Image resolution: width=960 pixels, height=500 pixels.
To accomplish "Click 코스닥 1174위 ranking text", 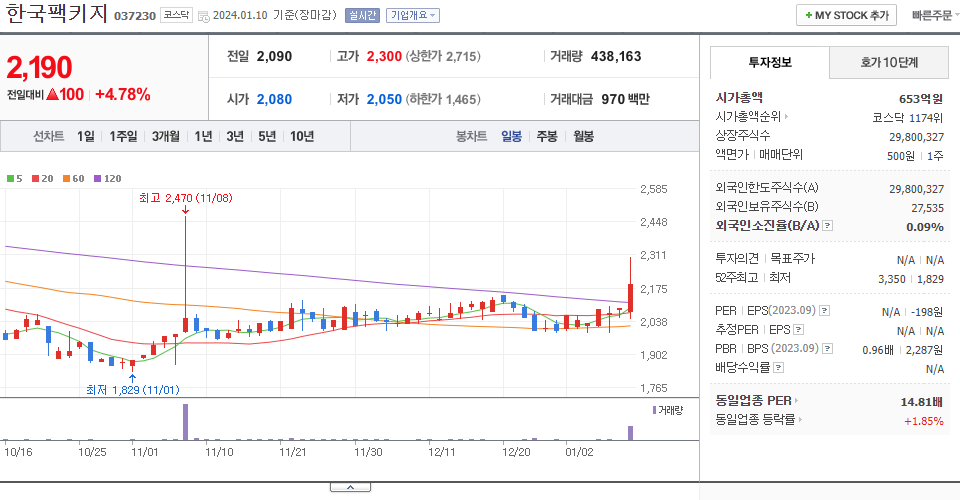I will tap(908, 118).
